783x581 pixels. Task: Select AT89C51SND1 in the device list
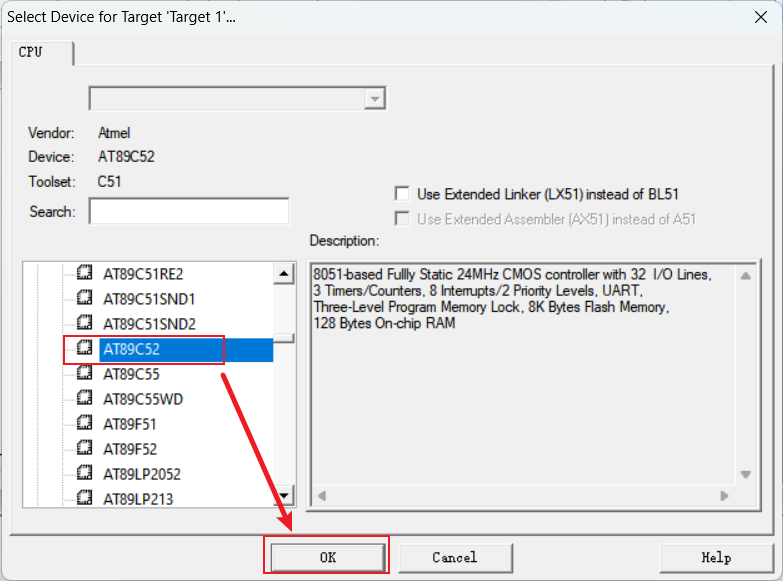149,299
